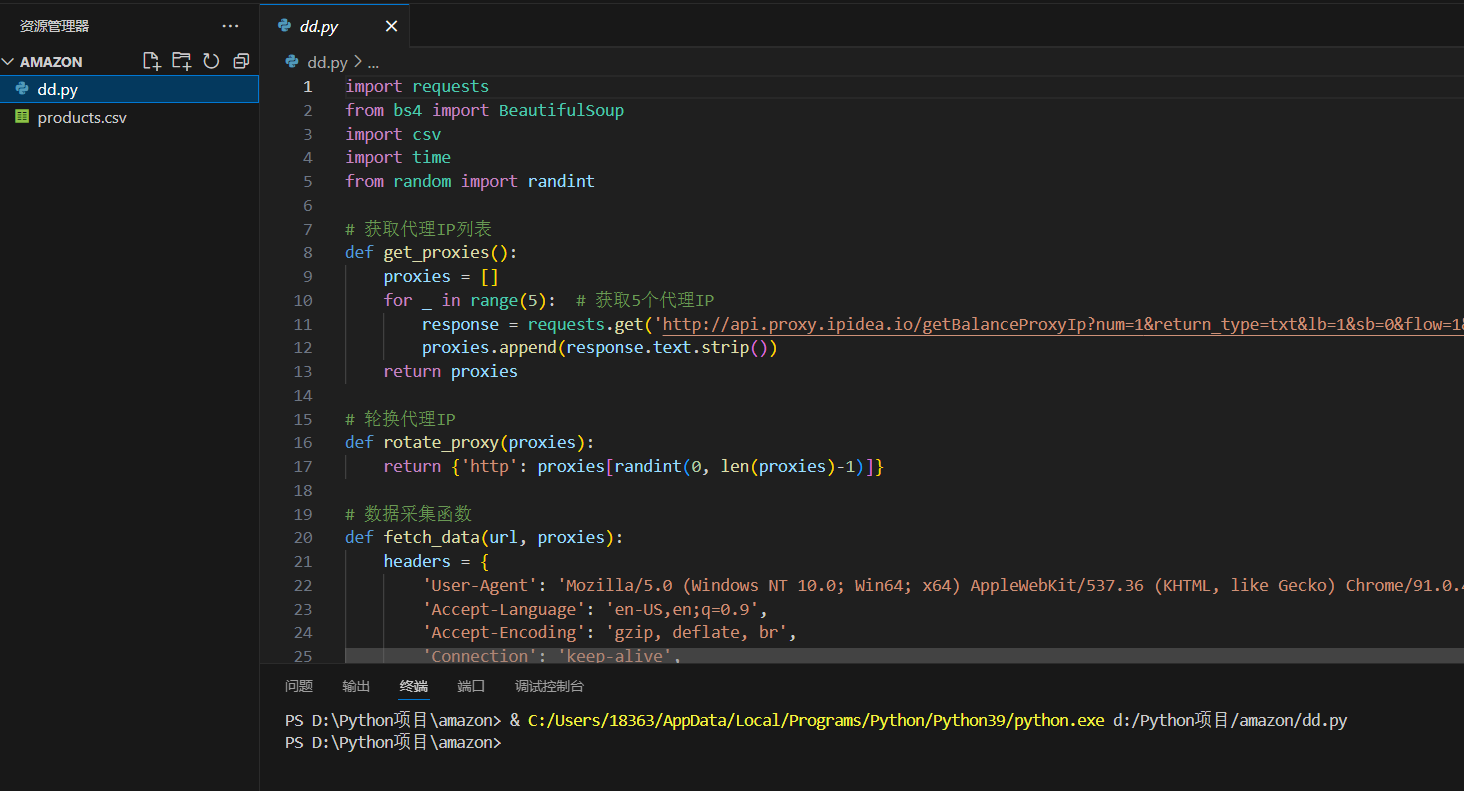Click the New Folder icon in explorer
Image resolution: width=1464 pixels, height=791 pixels.
(x=181, y=61)
